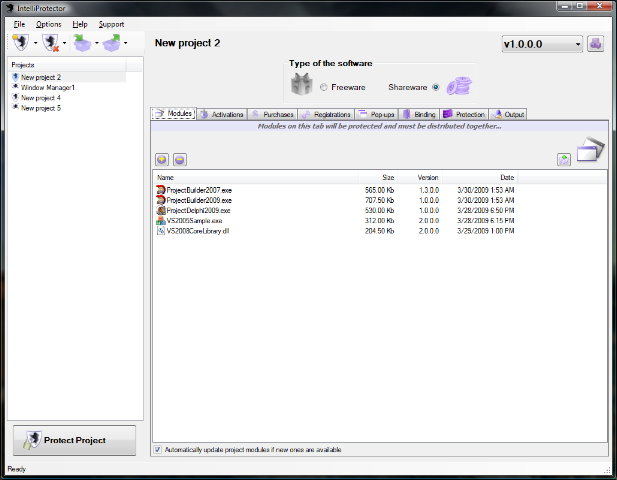Click the new project shield toolbar icon

(x=20, y=43)
